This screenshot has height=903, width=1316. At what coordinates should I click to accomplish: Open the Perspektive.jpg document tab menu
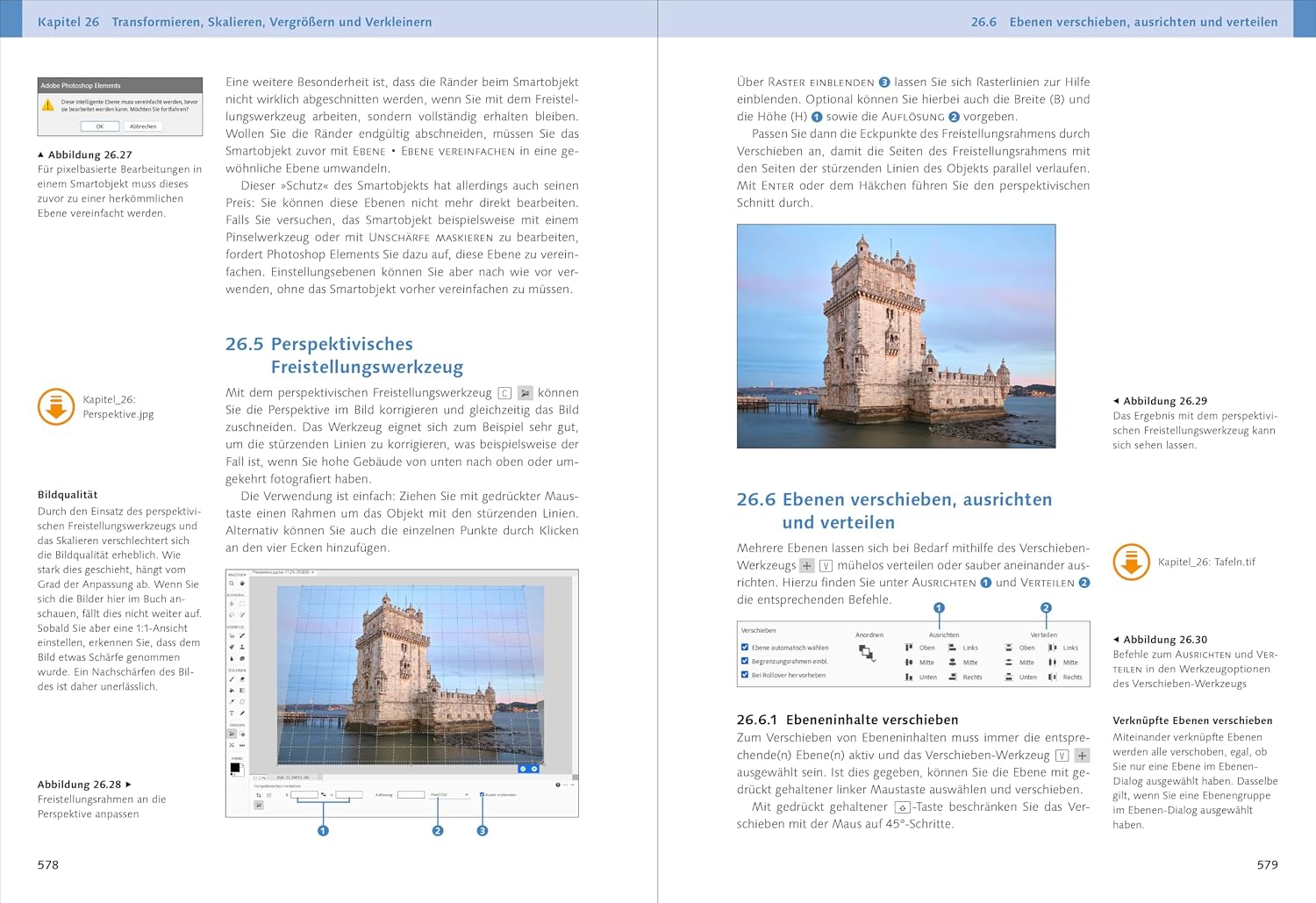[283, 572]
